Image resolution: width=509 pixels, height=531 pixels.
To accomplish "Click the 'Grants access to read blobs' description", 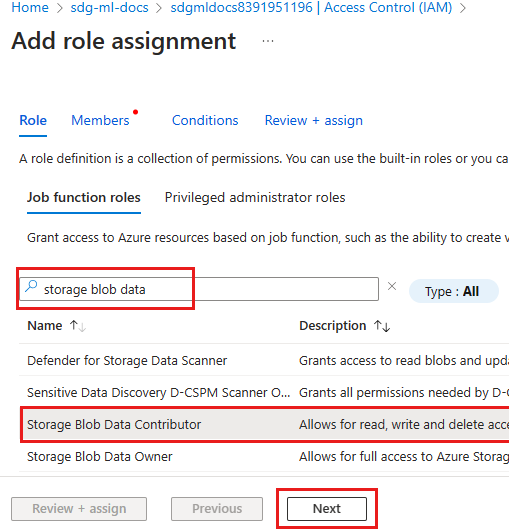I will point(404,361).
